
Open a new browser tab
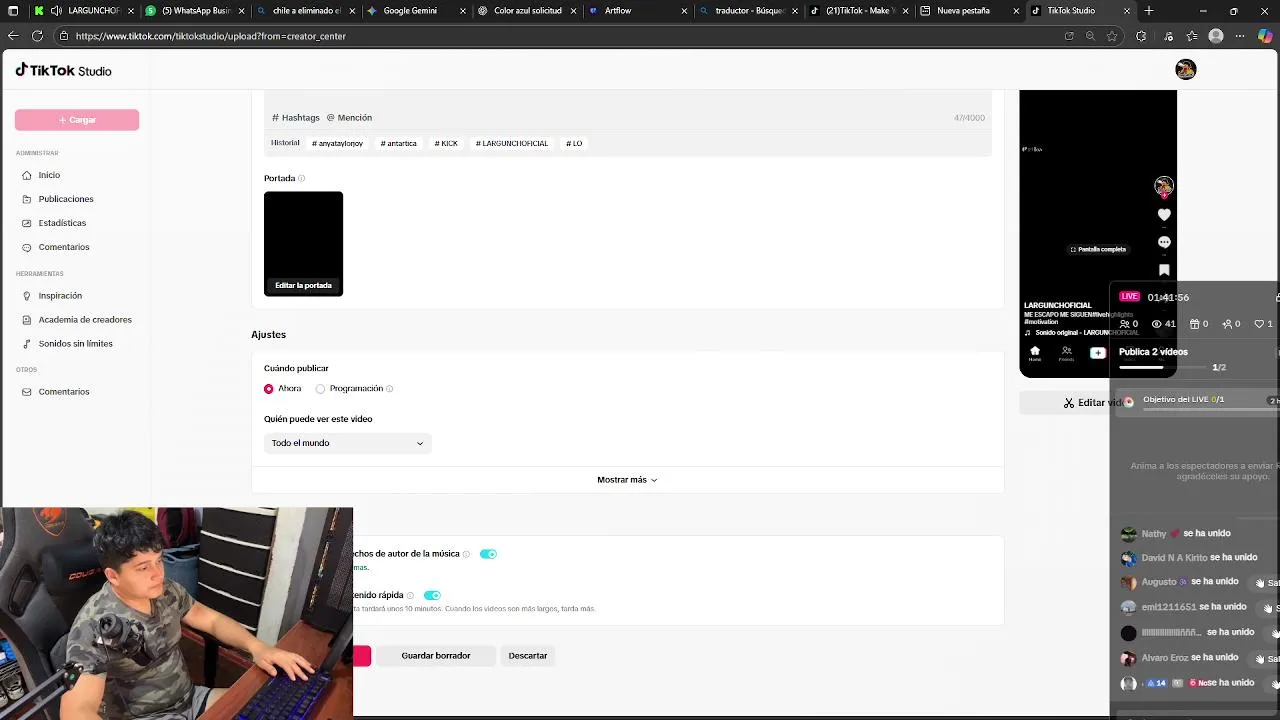(1149, 11)
